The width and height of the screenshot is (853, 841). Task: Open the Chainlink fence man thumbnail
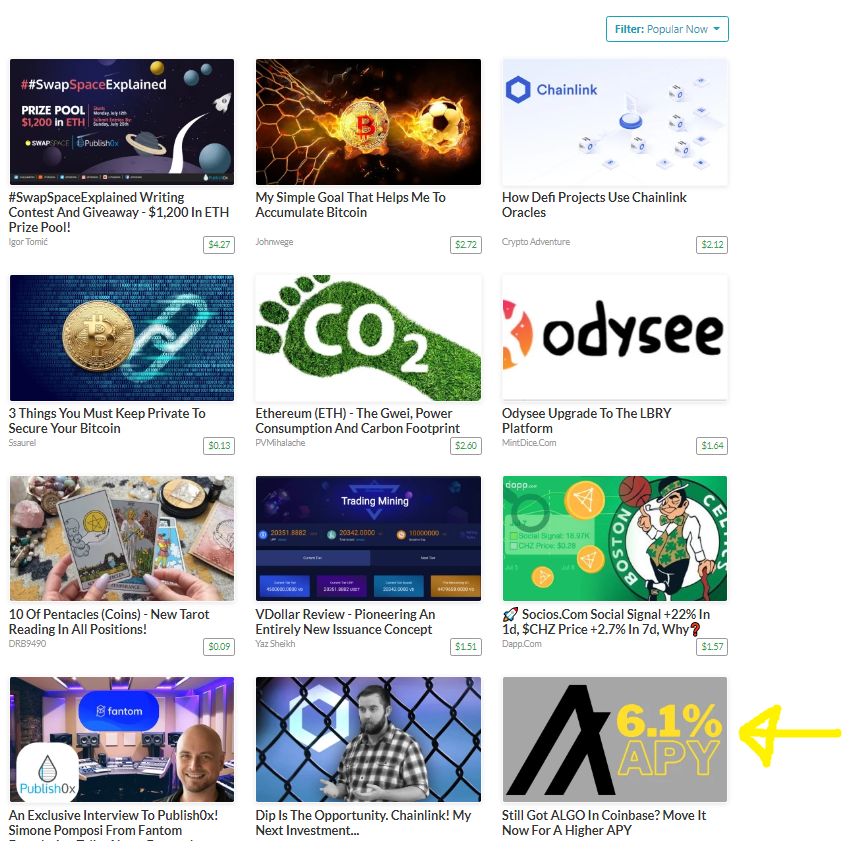368,739
